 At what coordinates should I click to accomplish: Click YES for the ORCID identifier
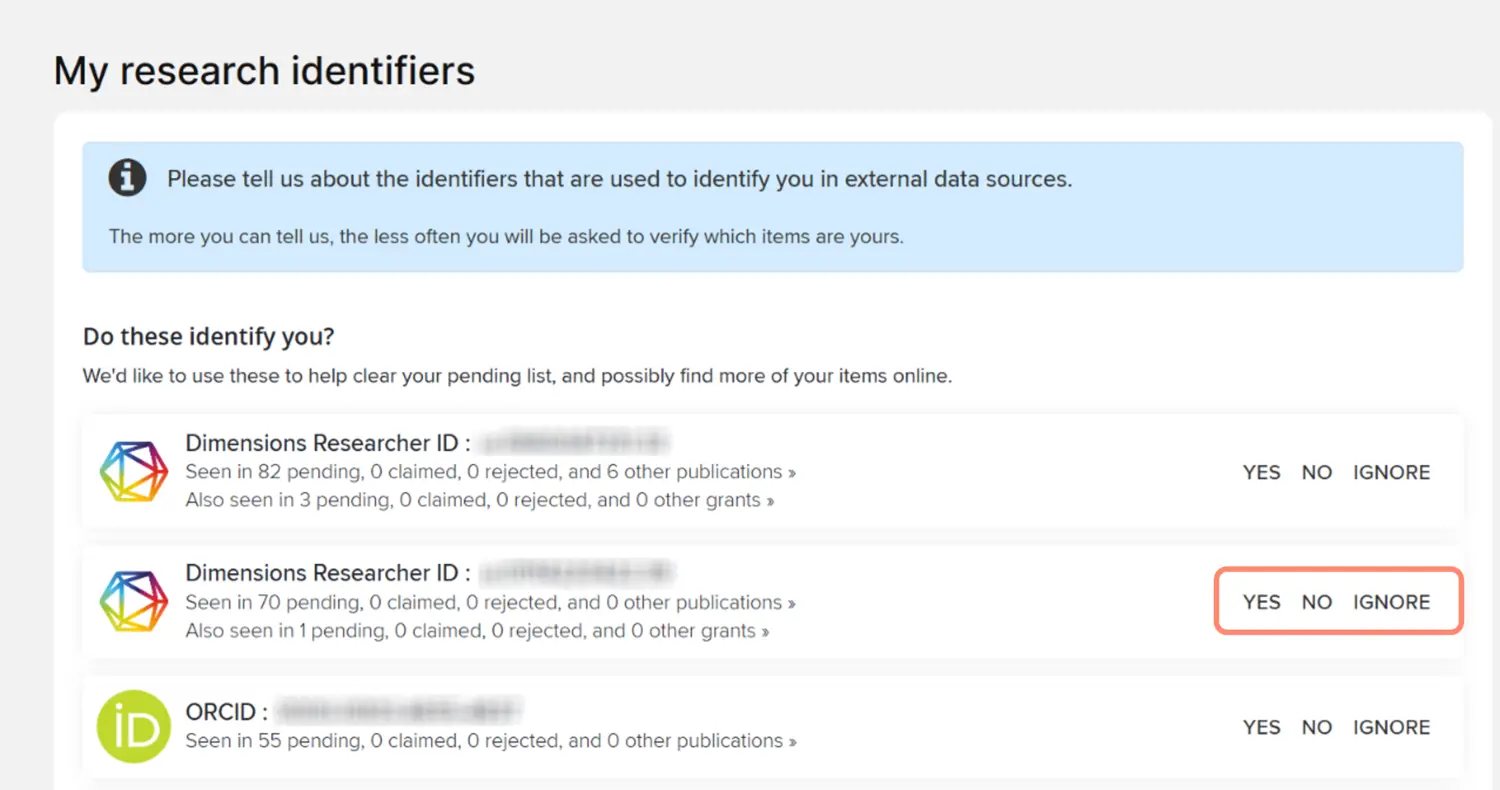tap(1261, 727)
